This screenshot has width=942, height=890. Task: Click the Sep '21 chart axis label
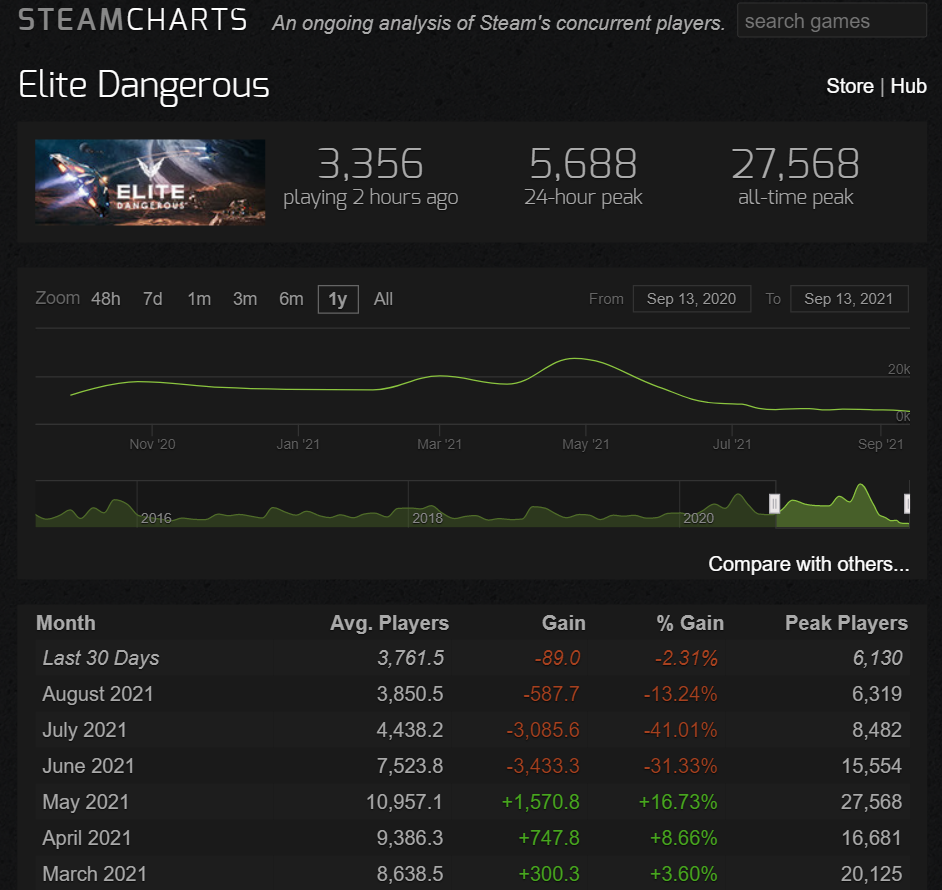click(x=881, y=444)
